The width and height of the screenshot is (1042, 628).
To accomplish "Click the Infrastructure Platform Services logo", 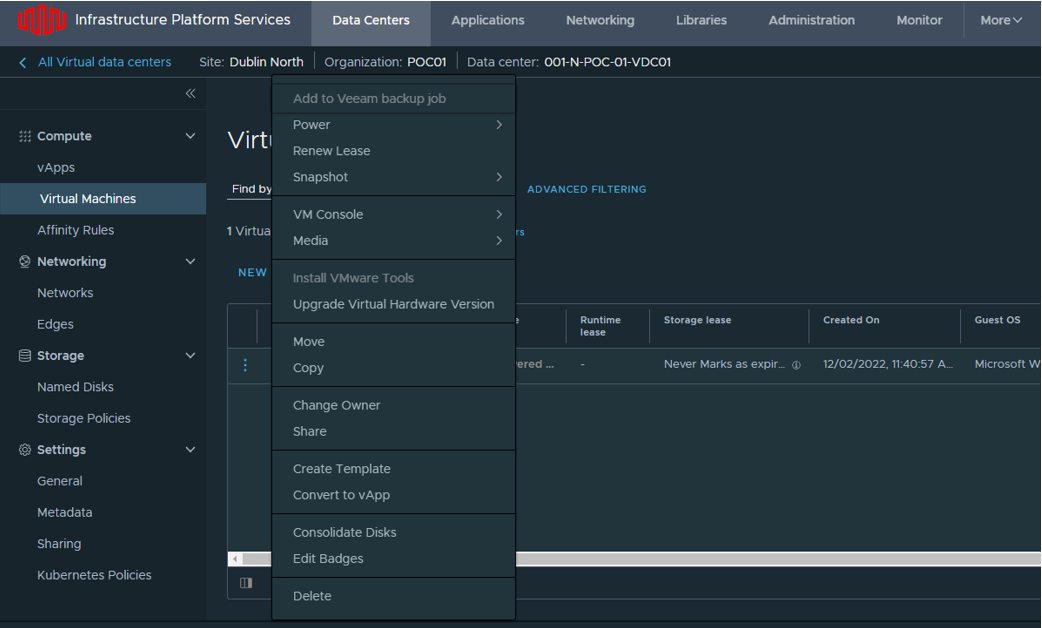I will click(40, 20).
